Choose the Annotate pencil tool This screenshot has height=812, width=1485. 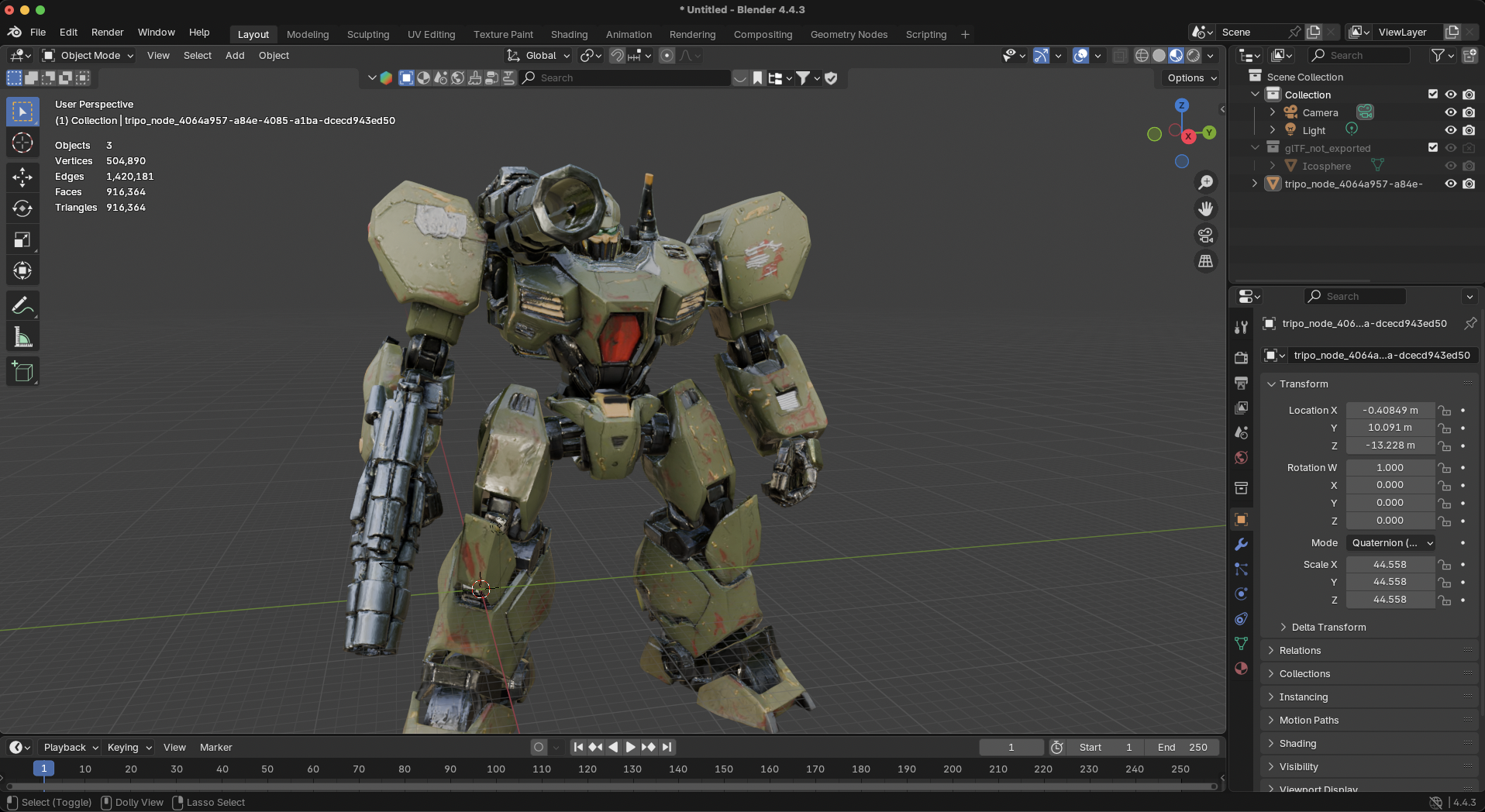point(22,306)
